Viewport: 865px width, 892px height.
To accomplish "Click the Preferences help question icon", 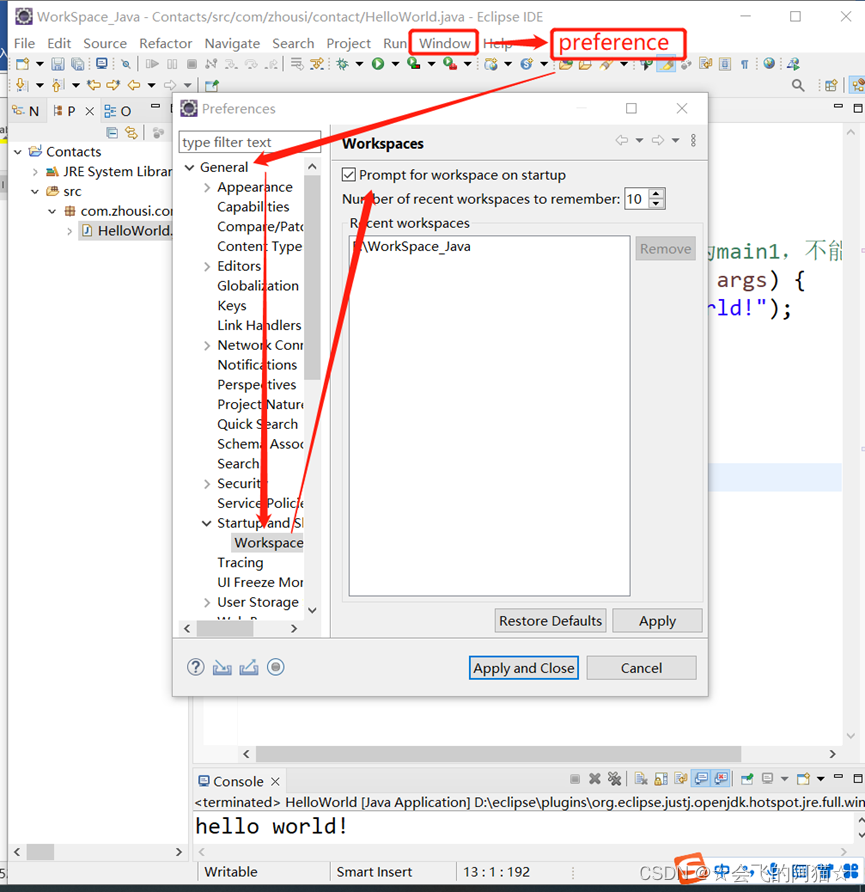I will [x=196, y=667].
